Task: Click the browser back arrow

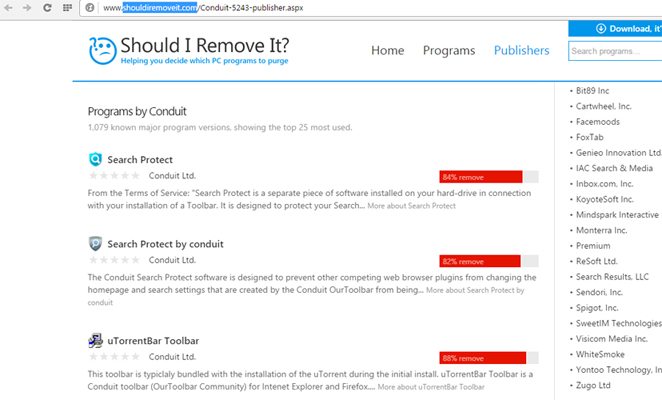Action: 8,8
